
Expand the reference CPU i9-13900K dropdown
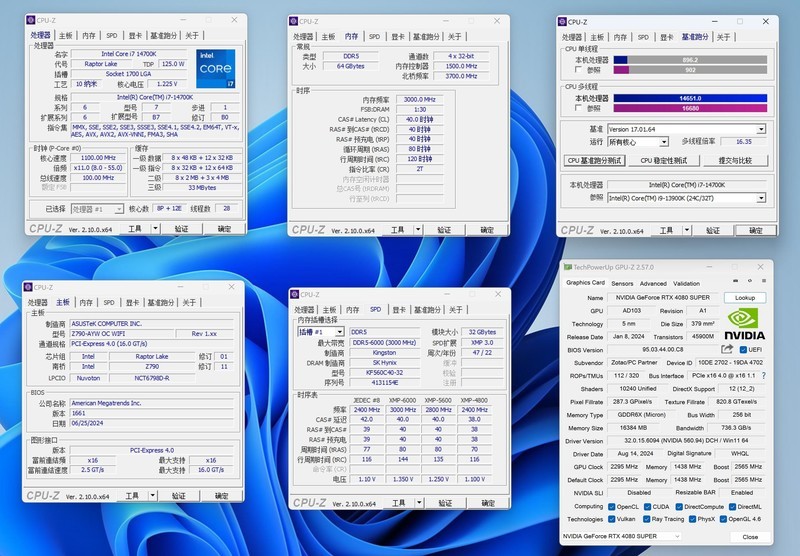pyautogui.click(x=686, y=198)
